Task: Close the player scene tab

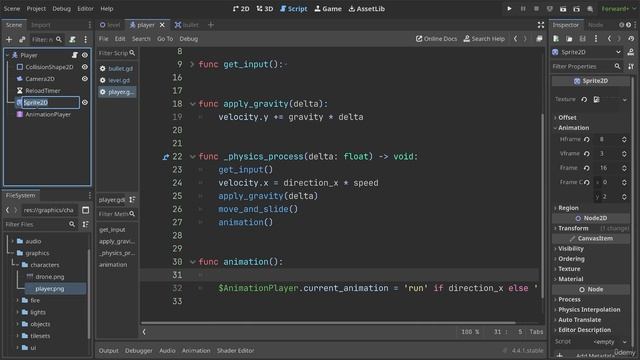Action: click(x=162, y=25)
